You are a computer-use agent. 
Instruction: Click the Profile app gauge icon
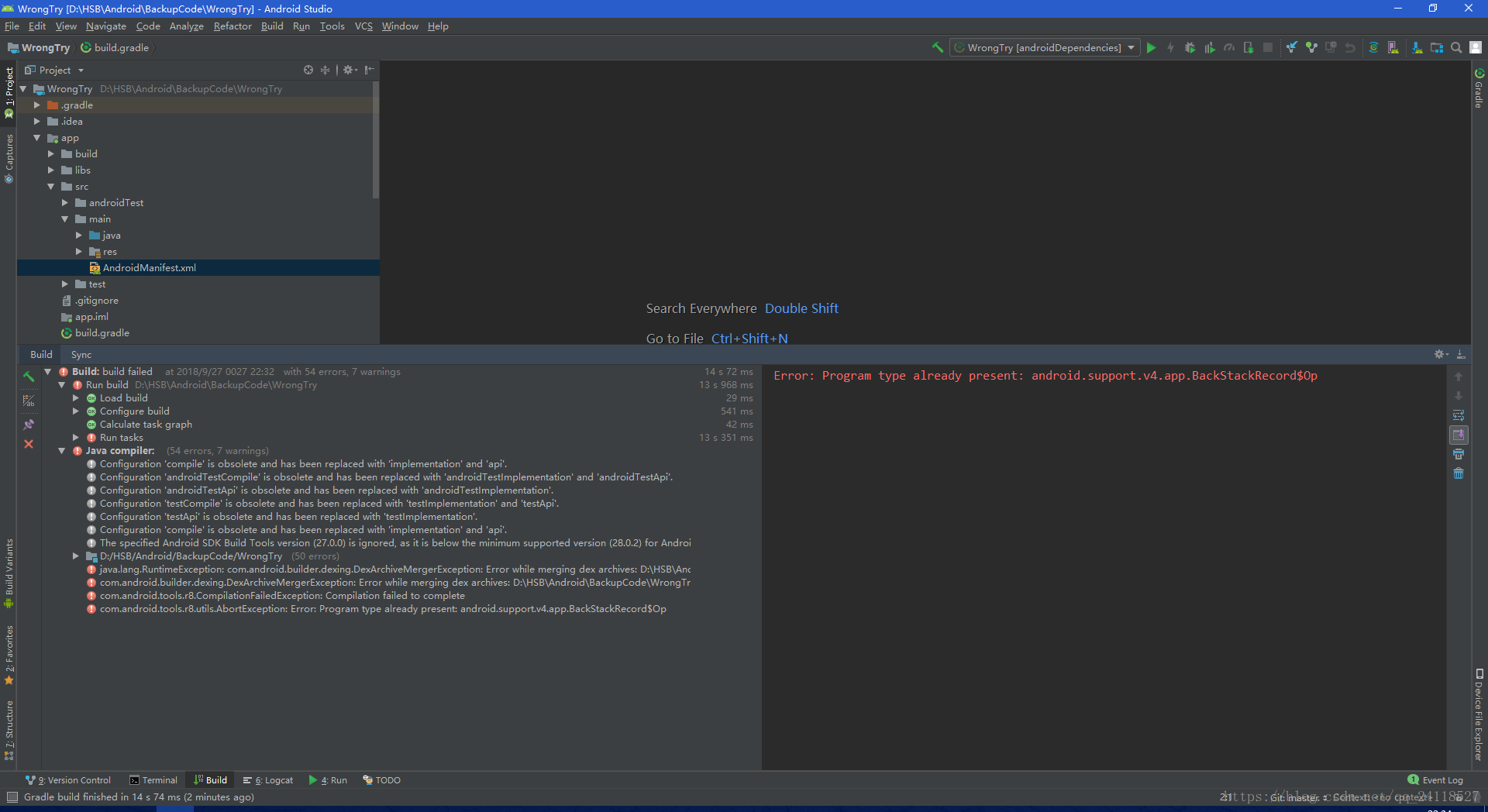1228,47
